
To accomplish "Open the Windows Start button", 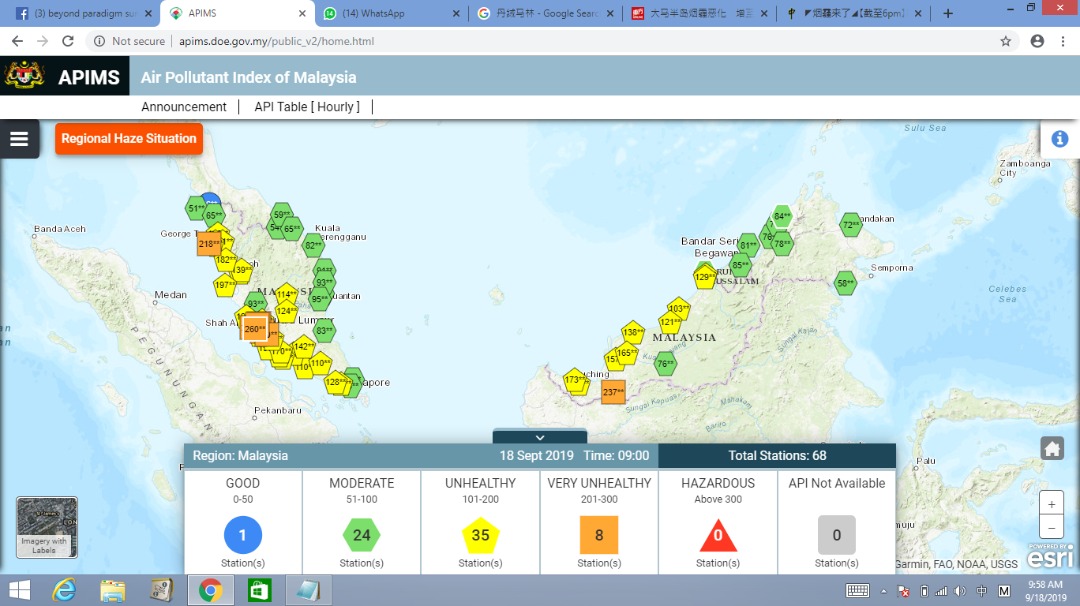I will [19, 591].
